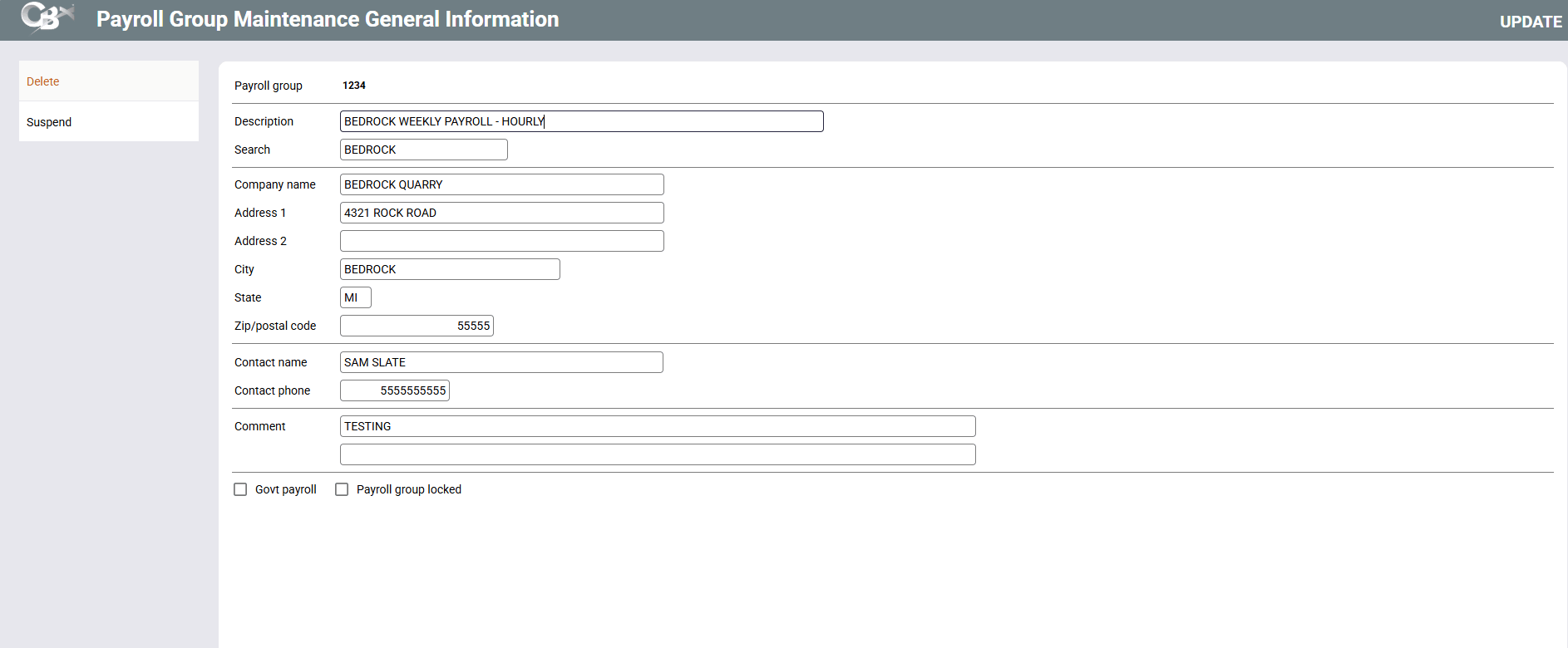Viewport: 1568px width, 648px height.
Task: Click the Comment field containing TESTING
Action: click(x=657, y=426)
